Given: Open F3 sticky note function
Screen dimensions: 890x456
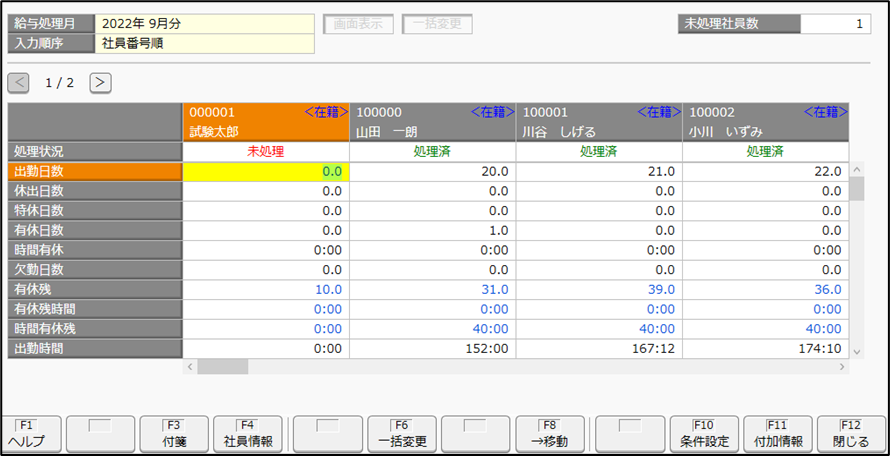Looking at the screenshot, I should [x=174, y=433].
